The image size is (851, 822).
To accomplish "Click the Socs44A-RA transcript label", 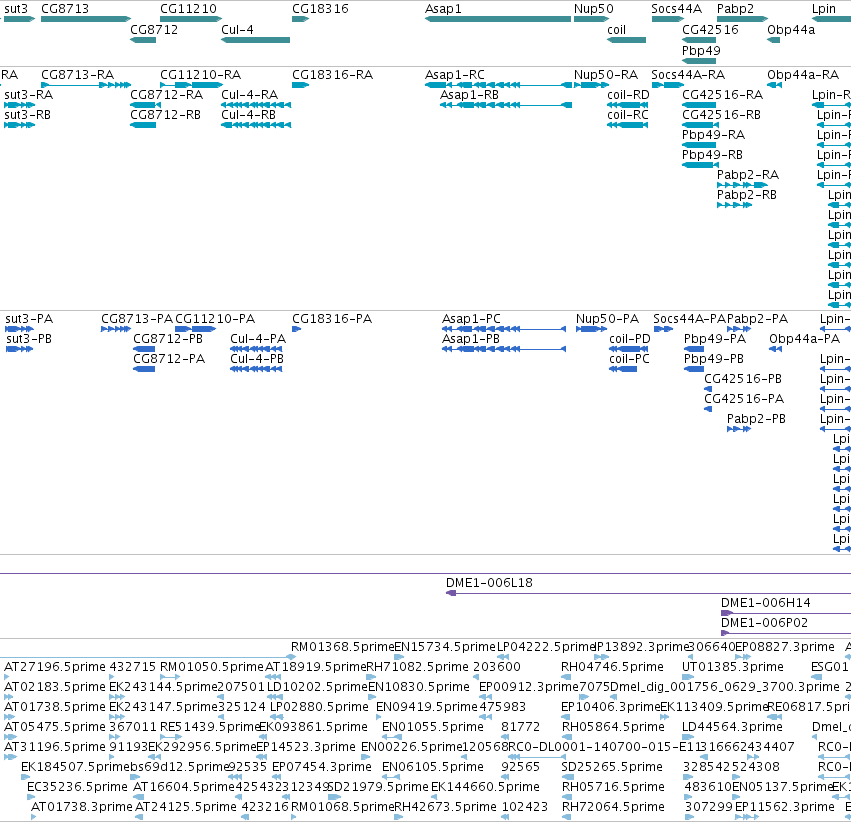I will (x=688, y=74).
